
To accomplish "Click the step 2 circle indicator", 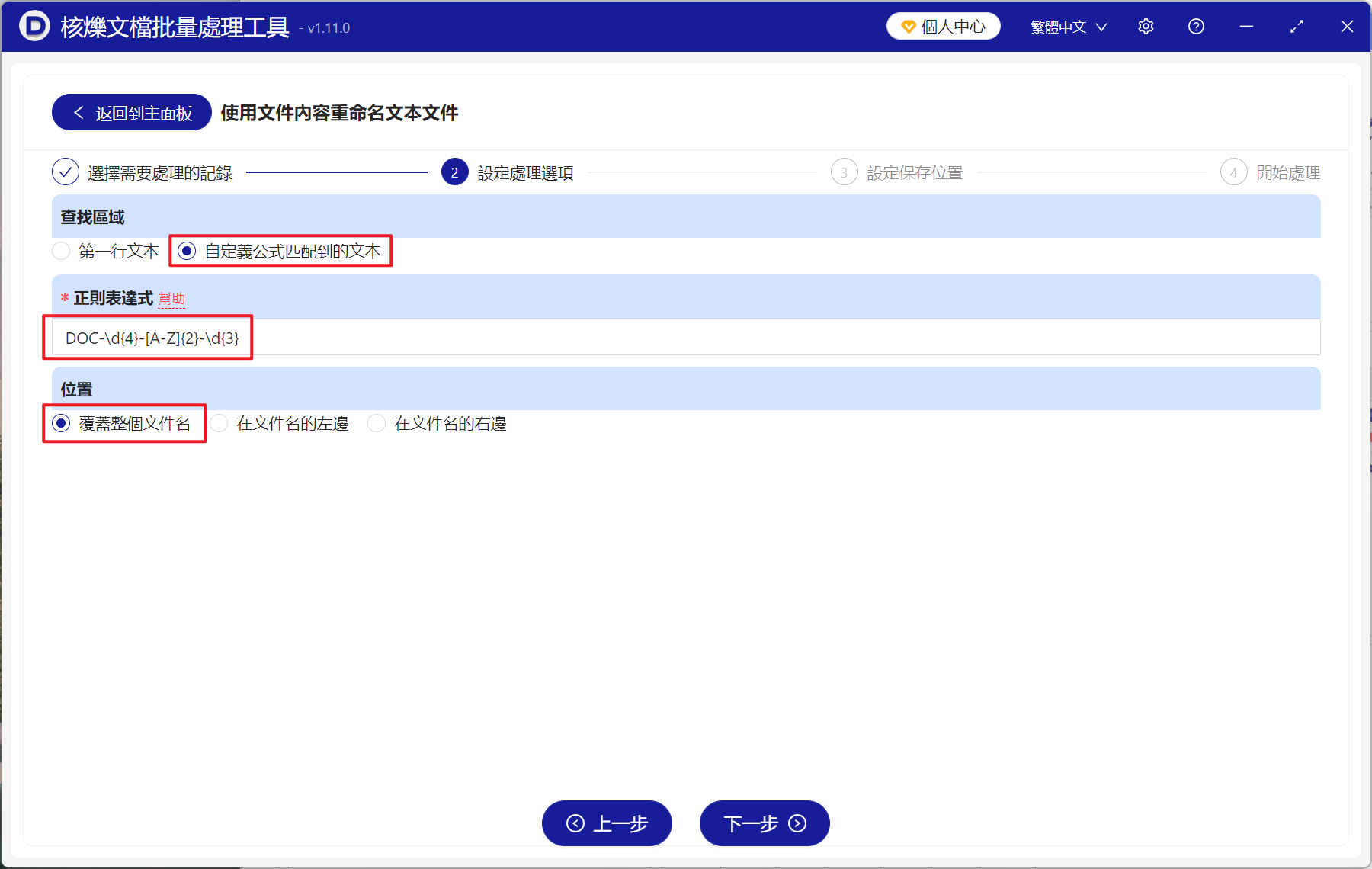I will (454, 172).
